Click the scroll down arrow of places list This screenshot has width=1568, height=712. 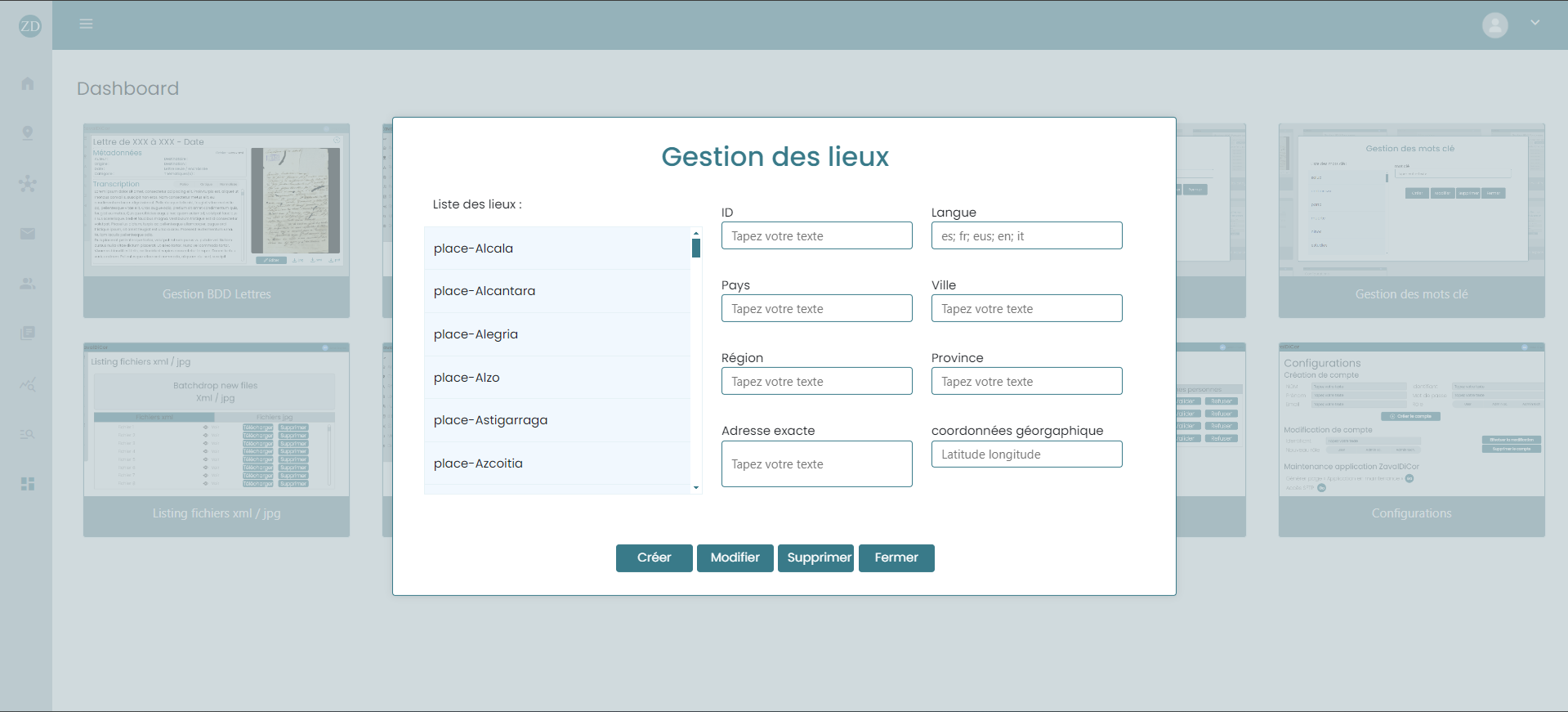click(696, 487)
